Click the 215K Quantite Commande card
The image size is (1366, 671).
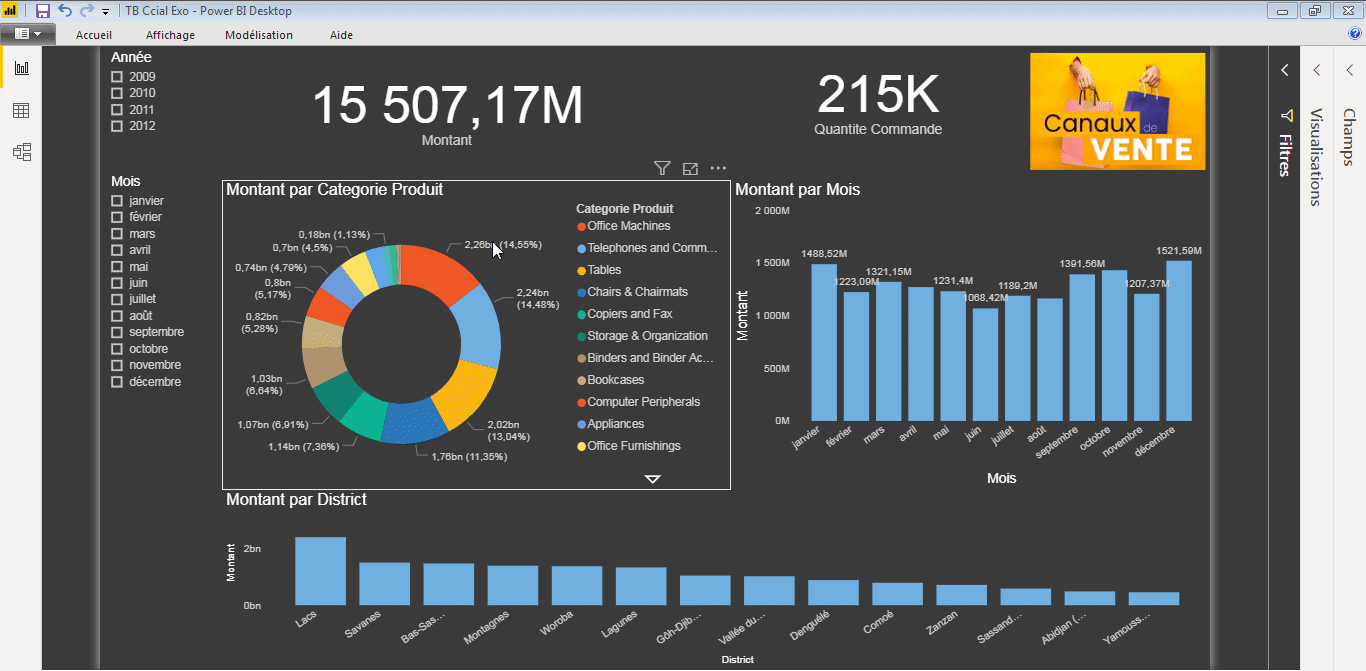(878, 104)
